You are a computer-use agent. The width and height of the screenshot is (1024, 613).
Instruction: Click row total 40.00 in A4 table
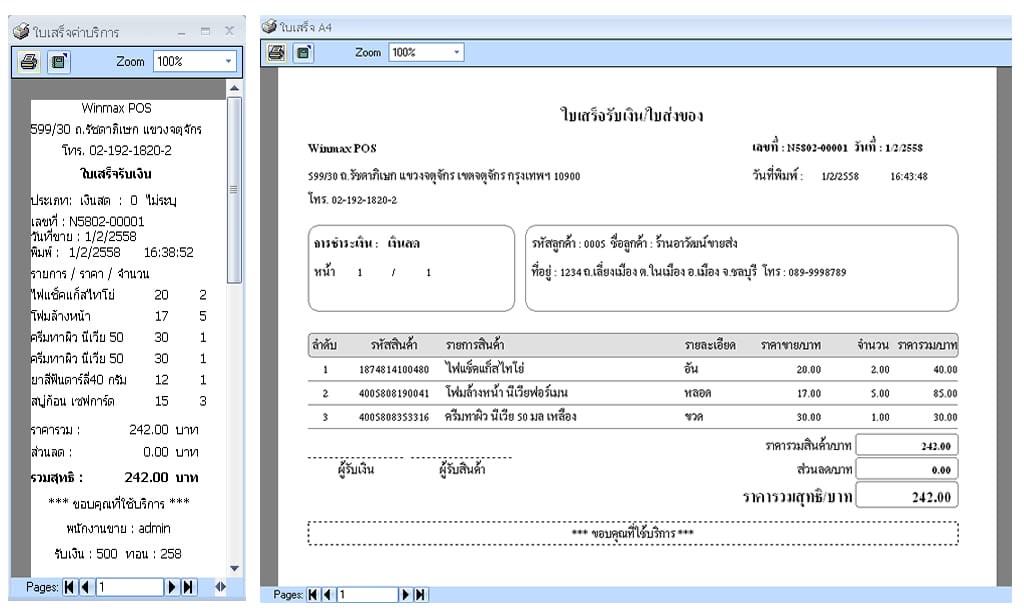pos(945,369)
